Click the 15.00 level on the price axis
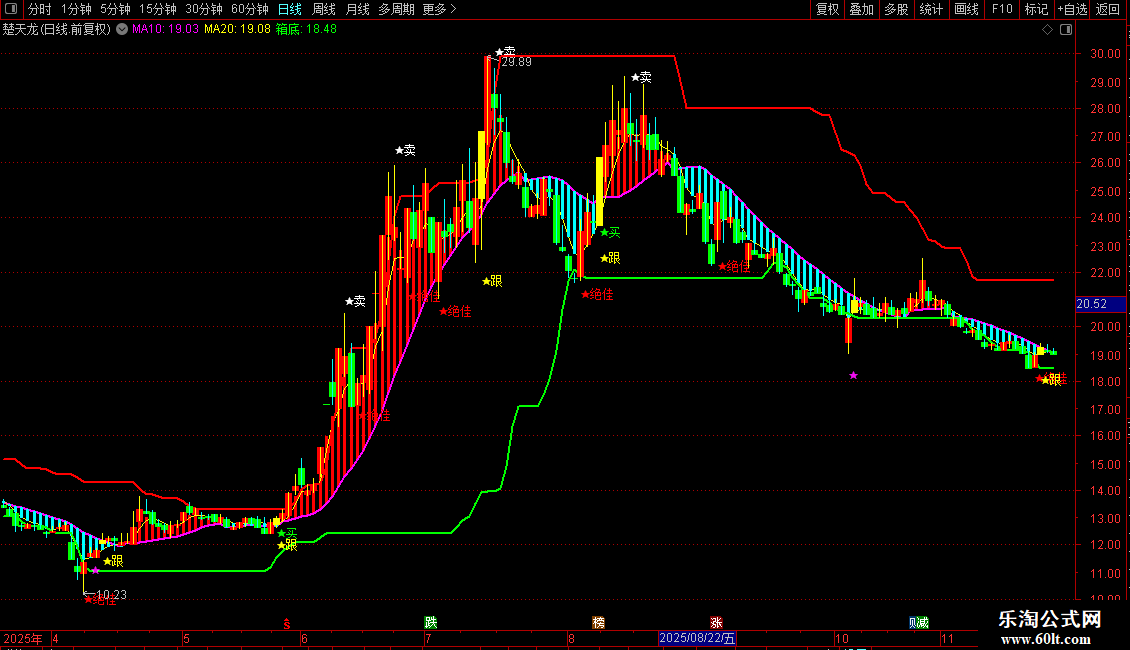Viewport: 1130px width, 650px height. (1105, 465)
